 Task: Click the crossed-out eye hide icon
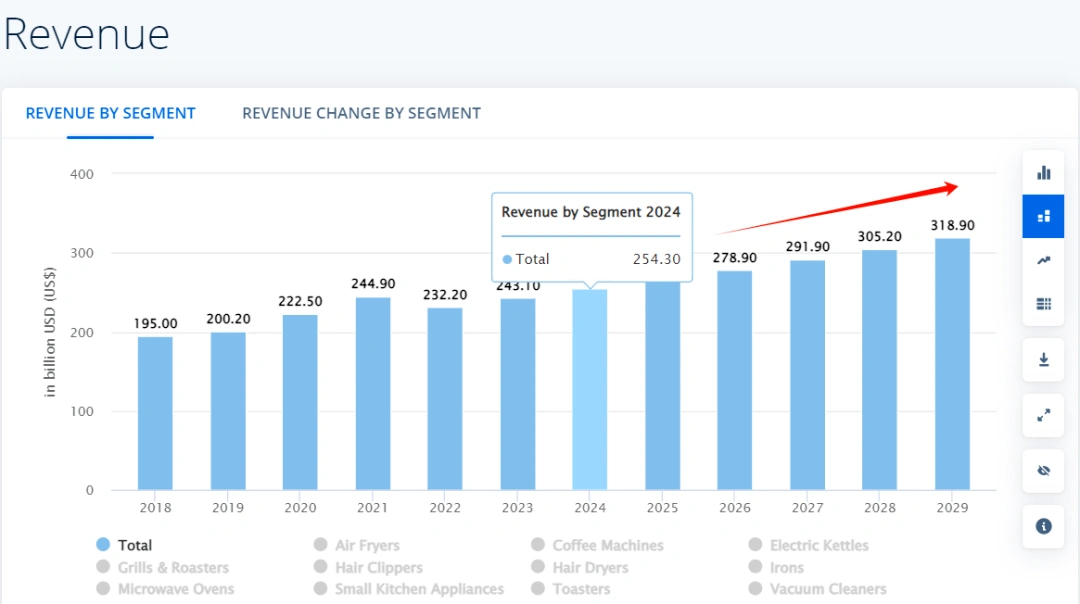[1043, 471]
